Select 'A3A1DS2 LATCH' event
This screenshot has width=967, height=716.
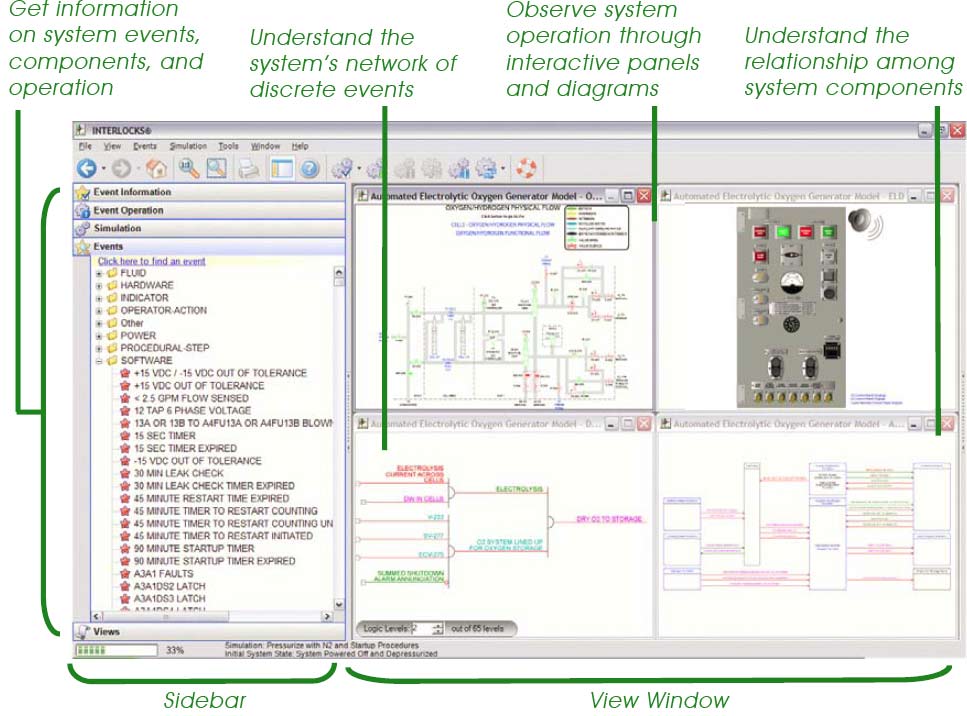point(170,586)
